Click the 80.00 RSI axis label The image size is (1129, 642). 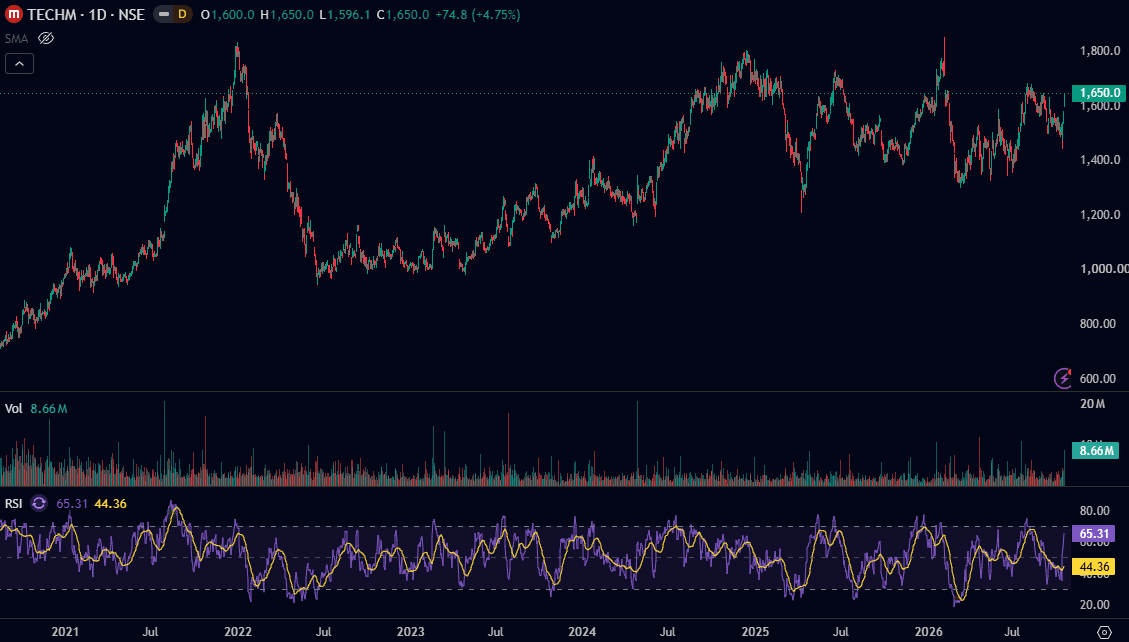click(x=1094, y=511)
